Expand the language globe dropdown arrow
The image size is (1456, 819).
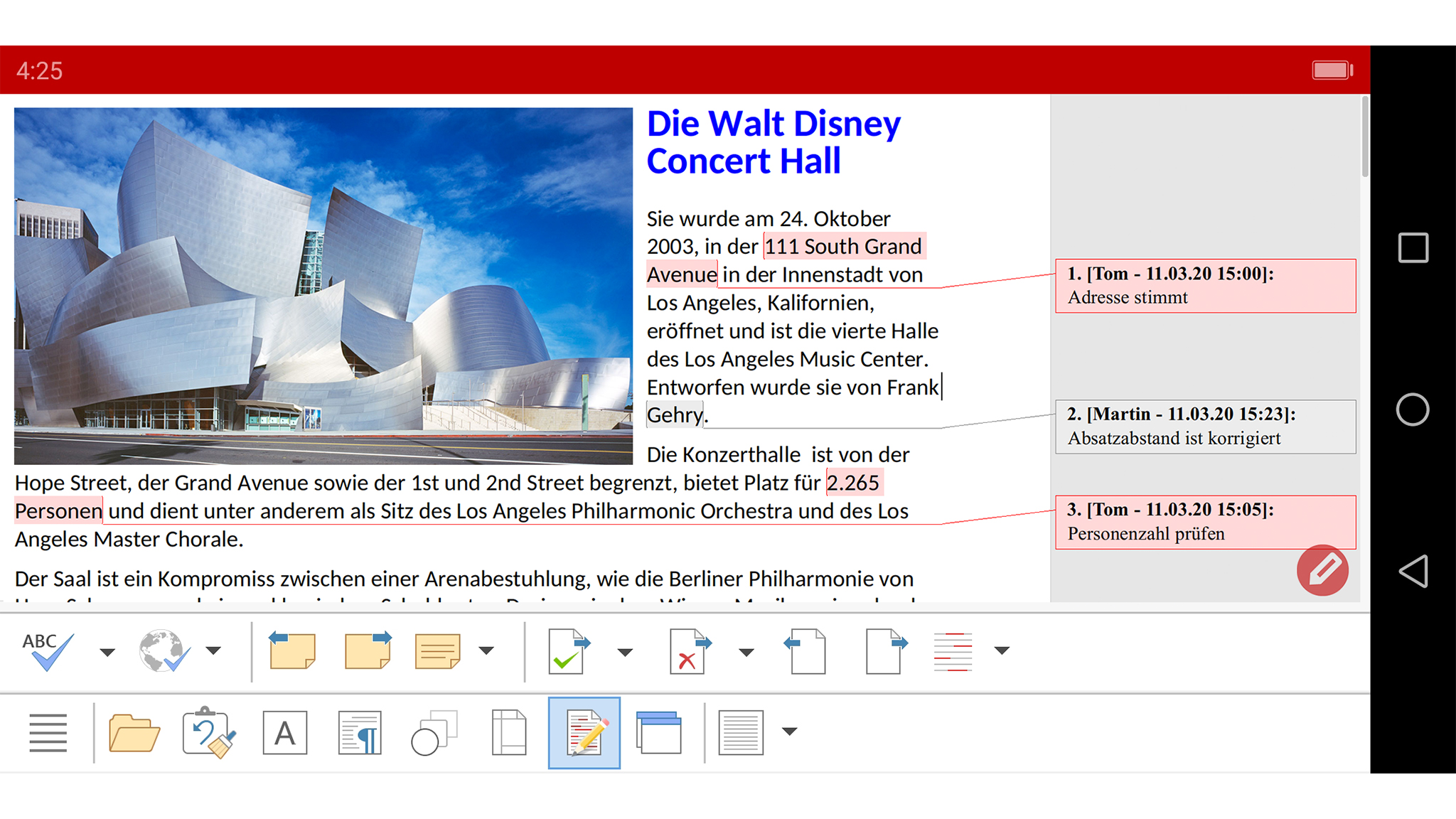(x=213, y=650)
